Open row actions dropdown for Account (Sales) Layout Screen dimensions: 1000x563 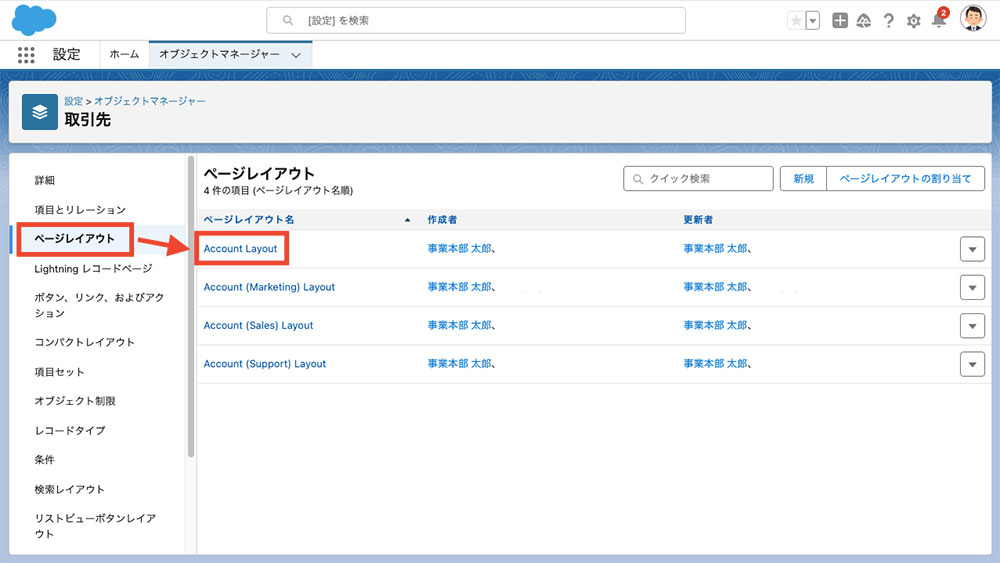972,326
